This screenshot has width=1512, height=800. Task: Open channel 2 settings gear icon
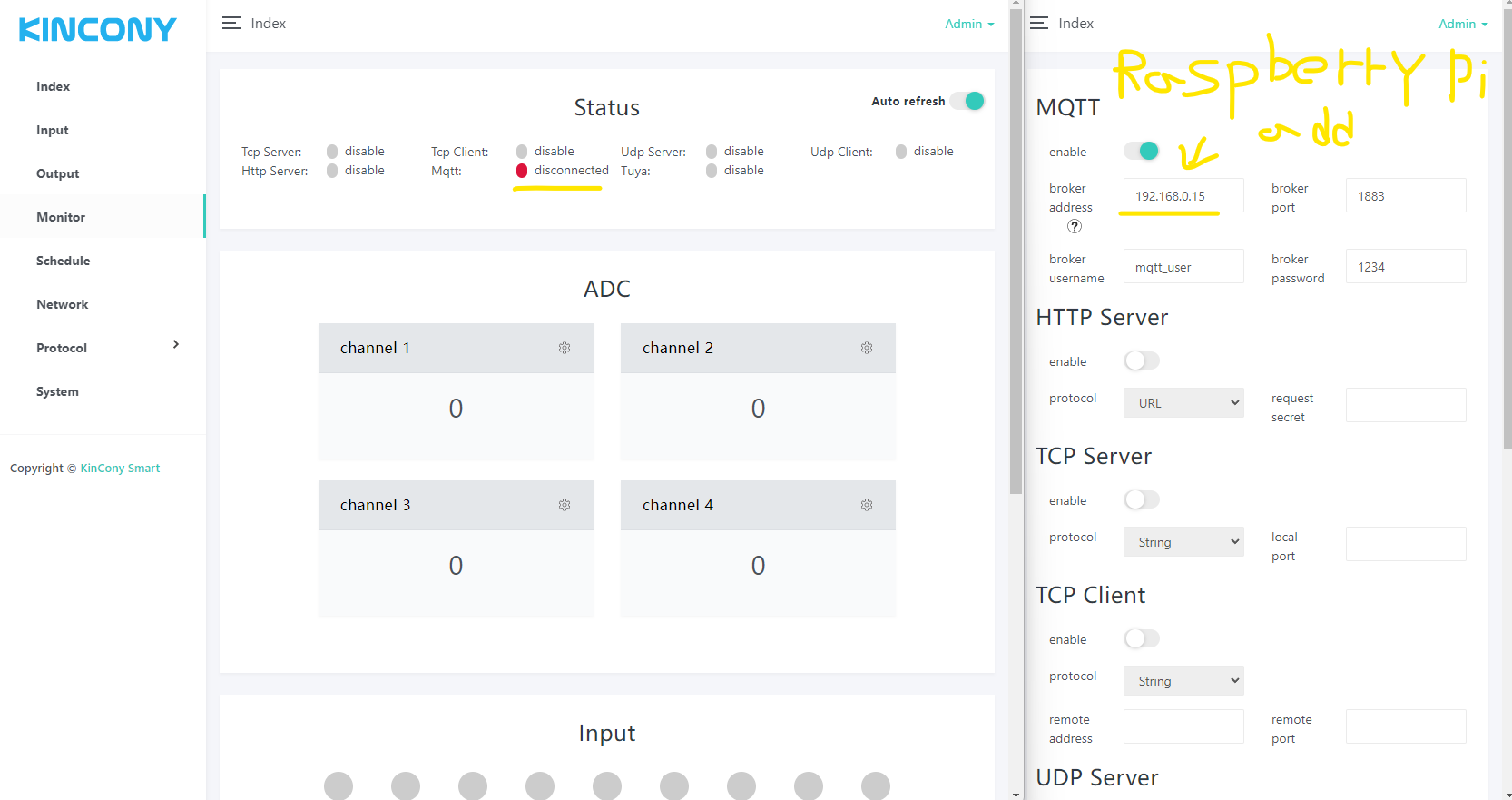867,348
